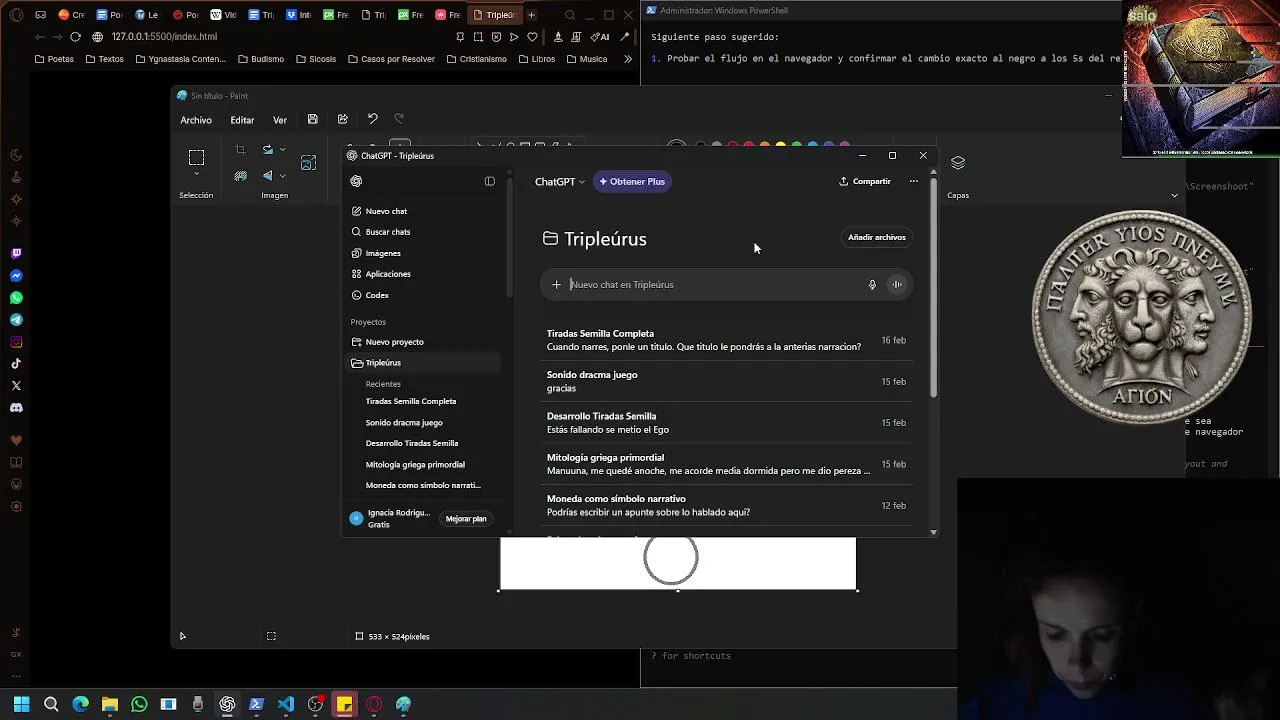Click Mejorar plan button
Image resolution: width=1280 pixels, height=720 pixels.
coord(466,519)
